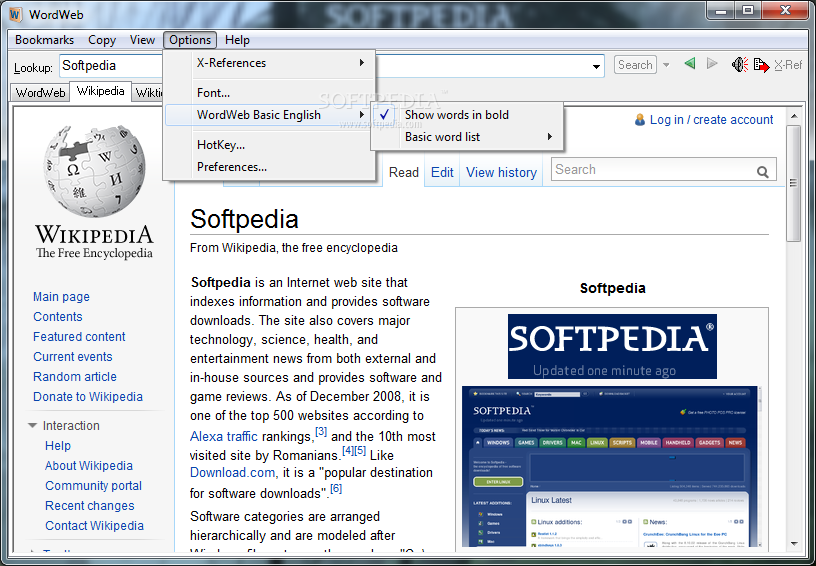This screenshot has height=566, width=816.
Task: Open the Bookmarks menu
Action: (x=44, y=40)
